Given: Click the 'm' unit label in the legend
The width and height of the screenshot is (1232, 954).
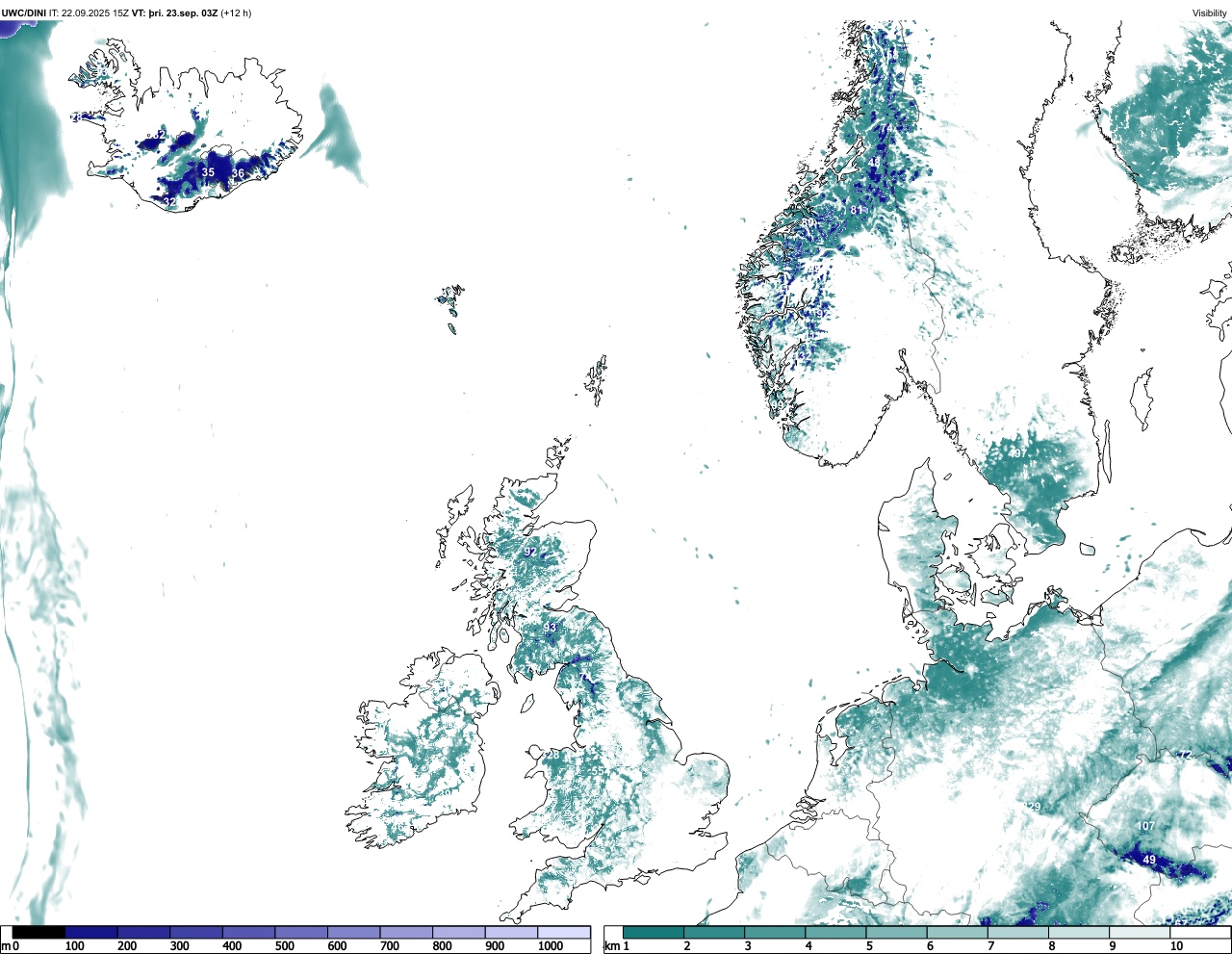Looking at the screenshot, I should pos(6,946).
